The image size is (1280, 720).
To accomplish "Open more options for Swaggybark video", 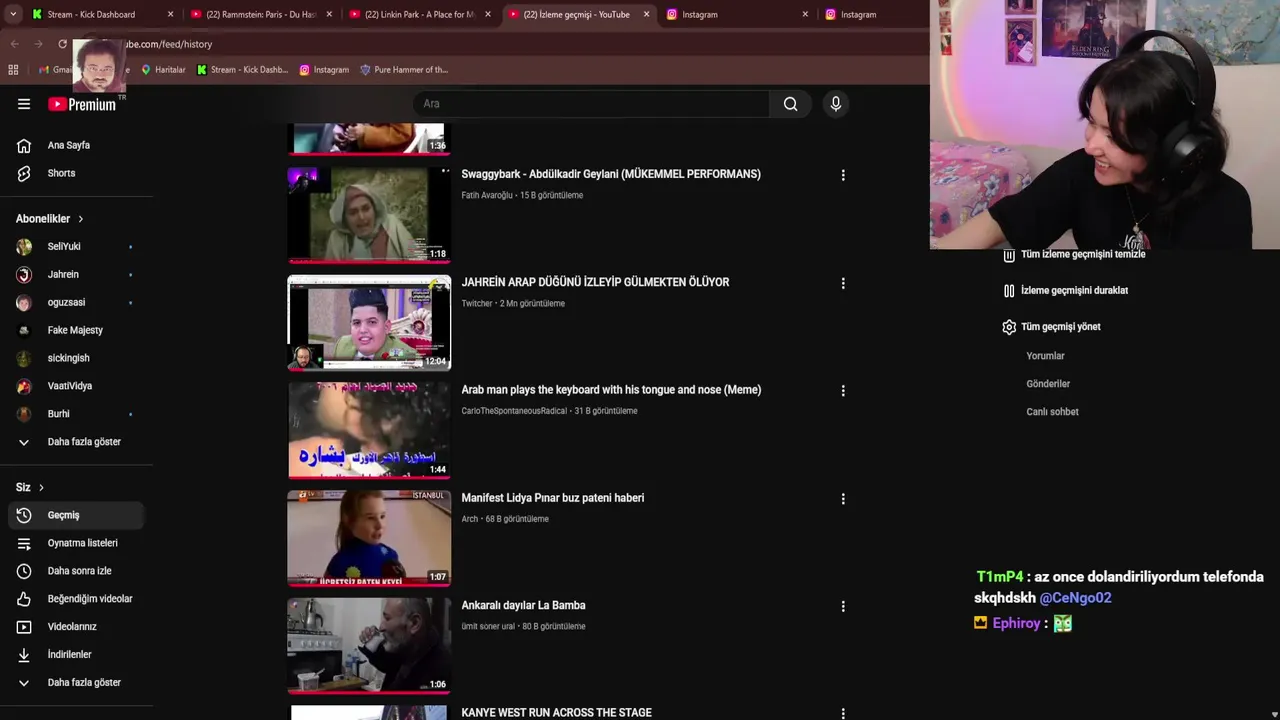I will point(843,175).
